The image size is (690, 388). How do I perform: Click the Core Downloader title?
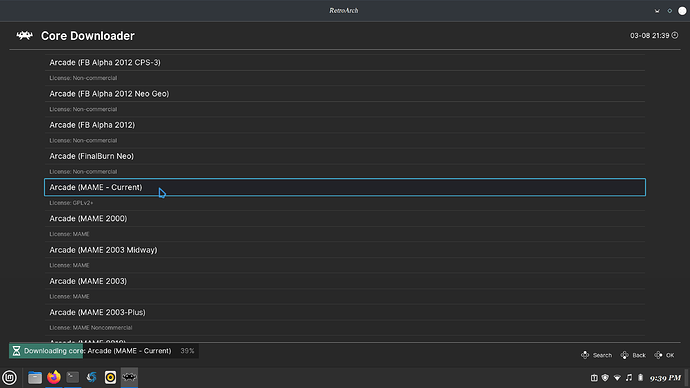88,36
